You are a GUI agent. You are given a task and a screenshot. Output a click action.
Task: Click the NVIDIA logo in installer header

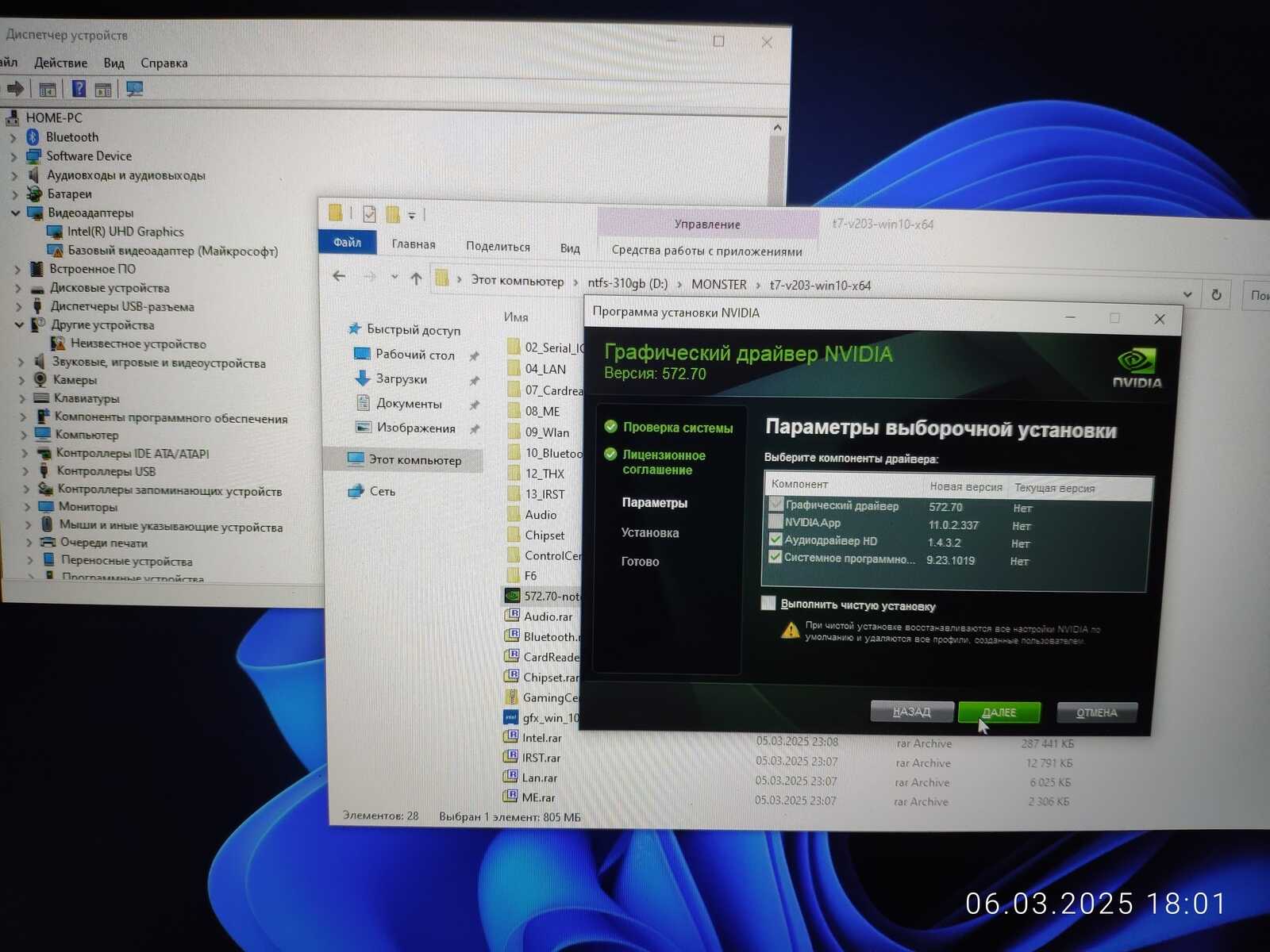click(1137, 367)
